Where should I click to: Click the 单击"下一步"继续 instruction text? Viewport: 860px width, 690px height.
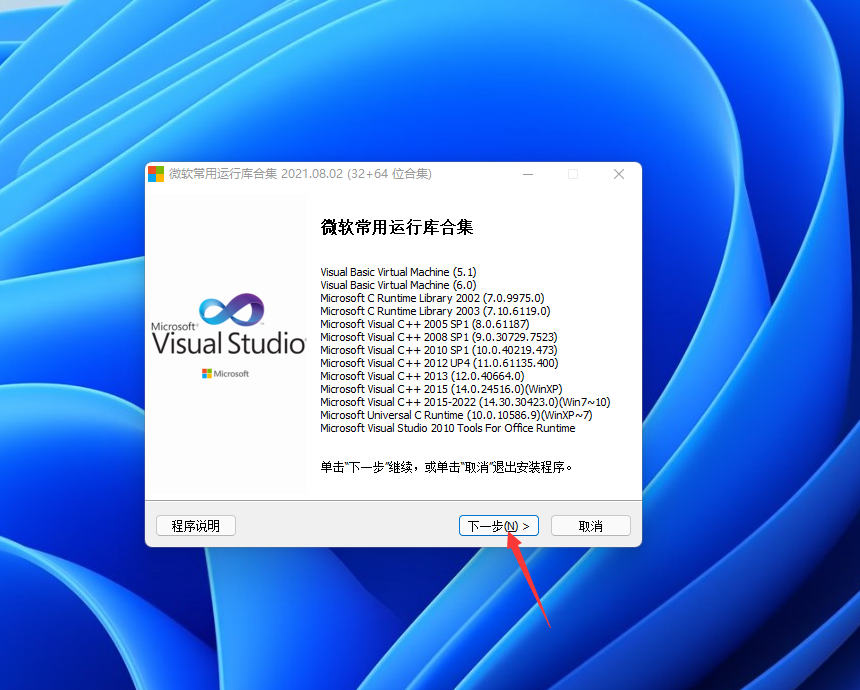446,467
